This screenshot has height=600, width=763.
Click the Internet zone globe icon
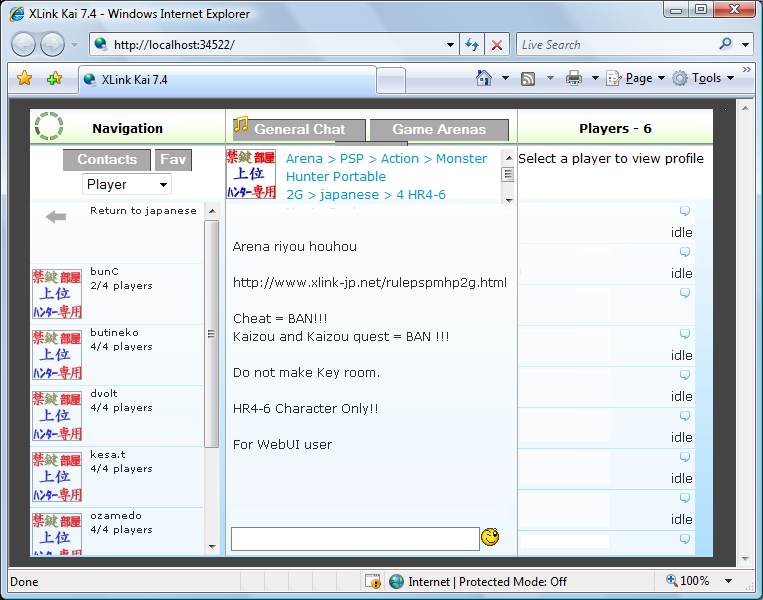point(397,581)
